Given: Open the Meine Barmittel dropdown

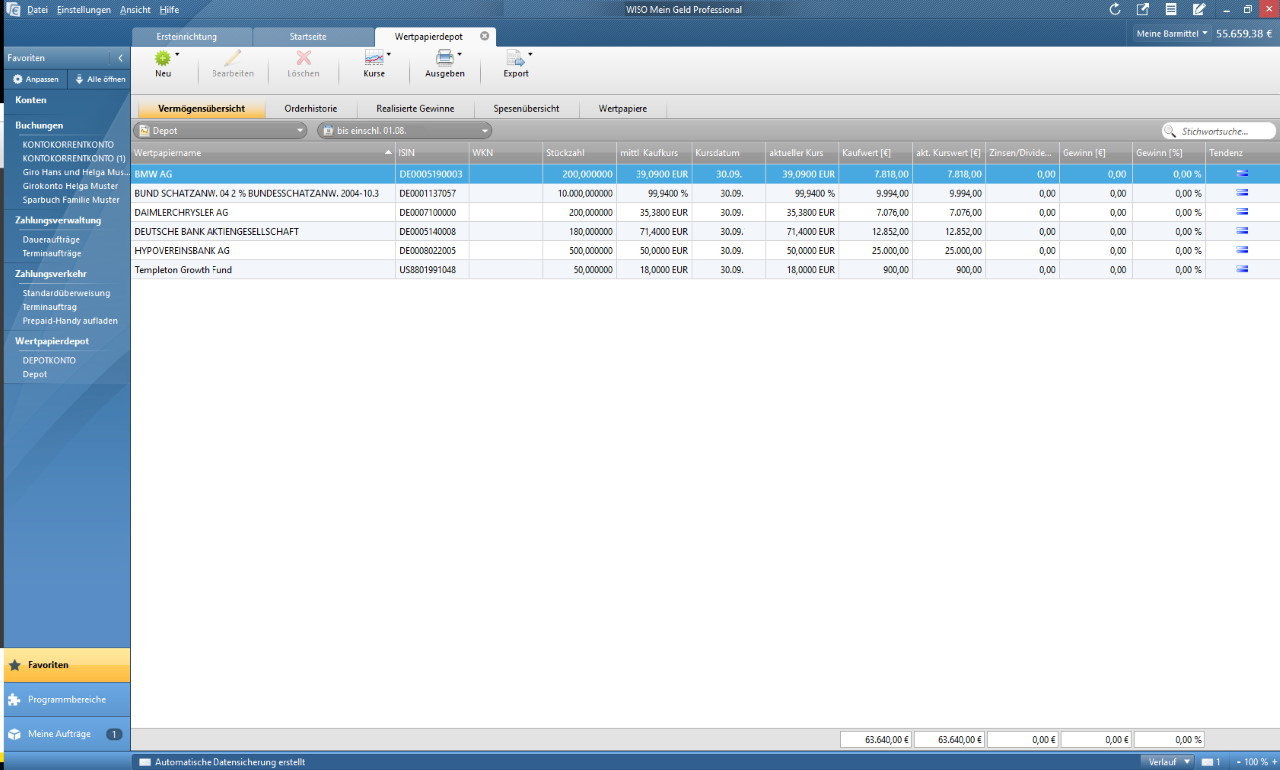Looking at the screenshot, I should [1172, 33].
